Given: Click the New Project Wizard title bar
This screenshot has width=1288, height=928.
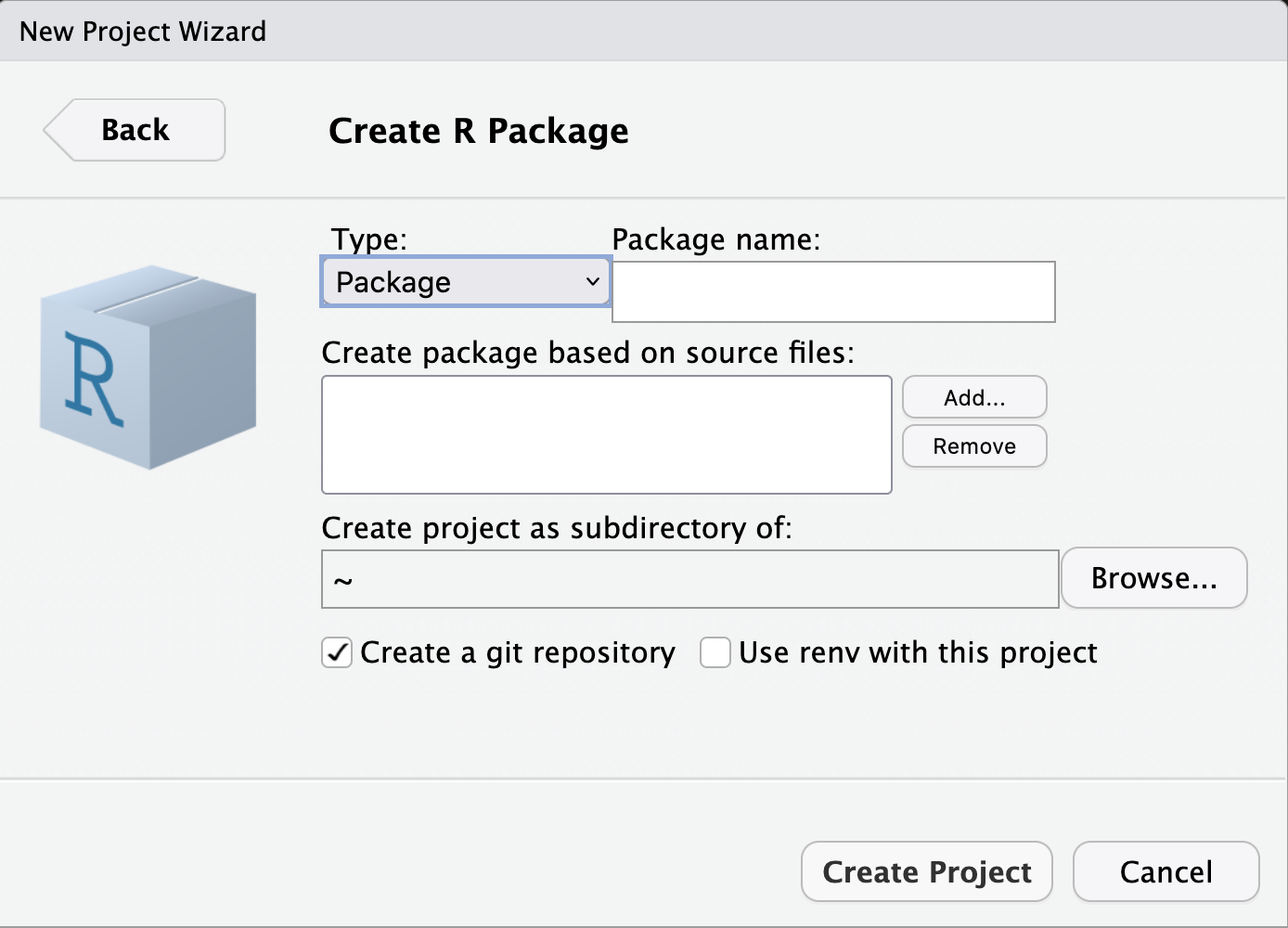Looking at the screenshot, I should coord(644,31).
